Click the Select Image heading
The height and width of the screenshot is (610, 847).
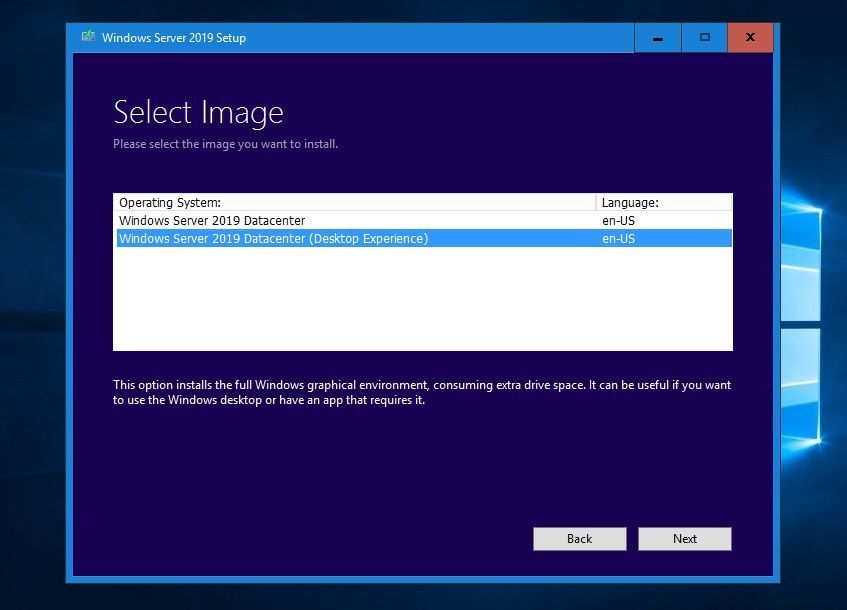197,112
